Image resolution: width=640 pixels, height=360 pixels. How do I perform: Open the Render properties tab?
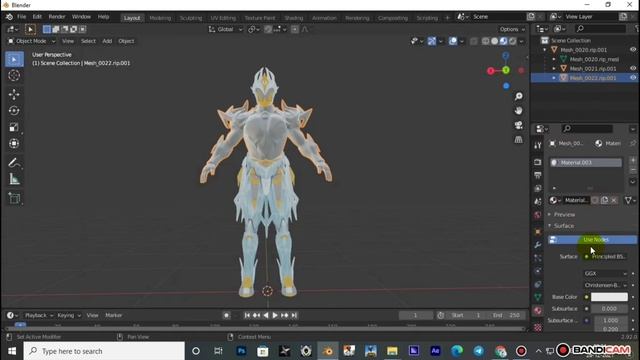[x=538, y=162]
